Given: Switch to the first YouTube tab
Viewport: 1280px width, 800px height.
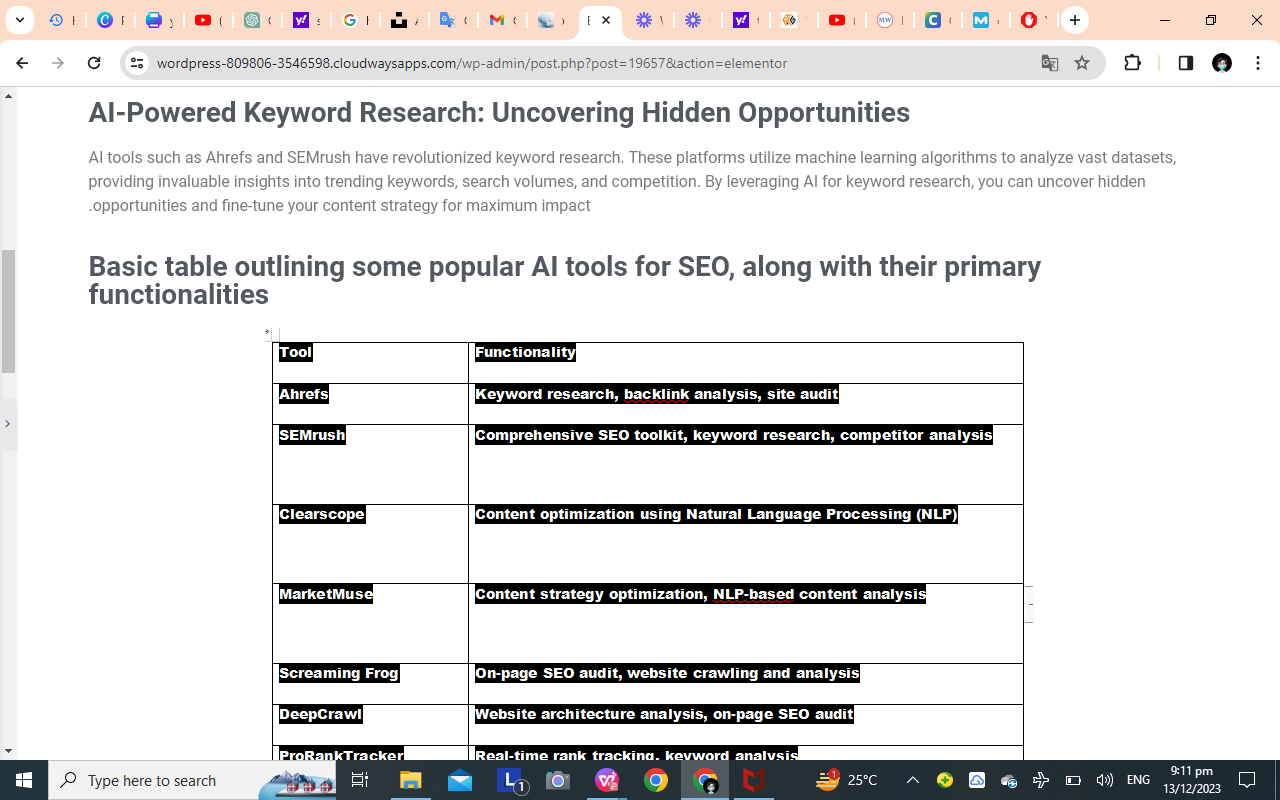Looking at the screenshot, I should 208,20.
